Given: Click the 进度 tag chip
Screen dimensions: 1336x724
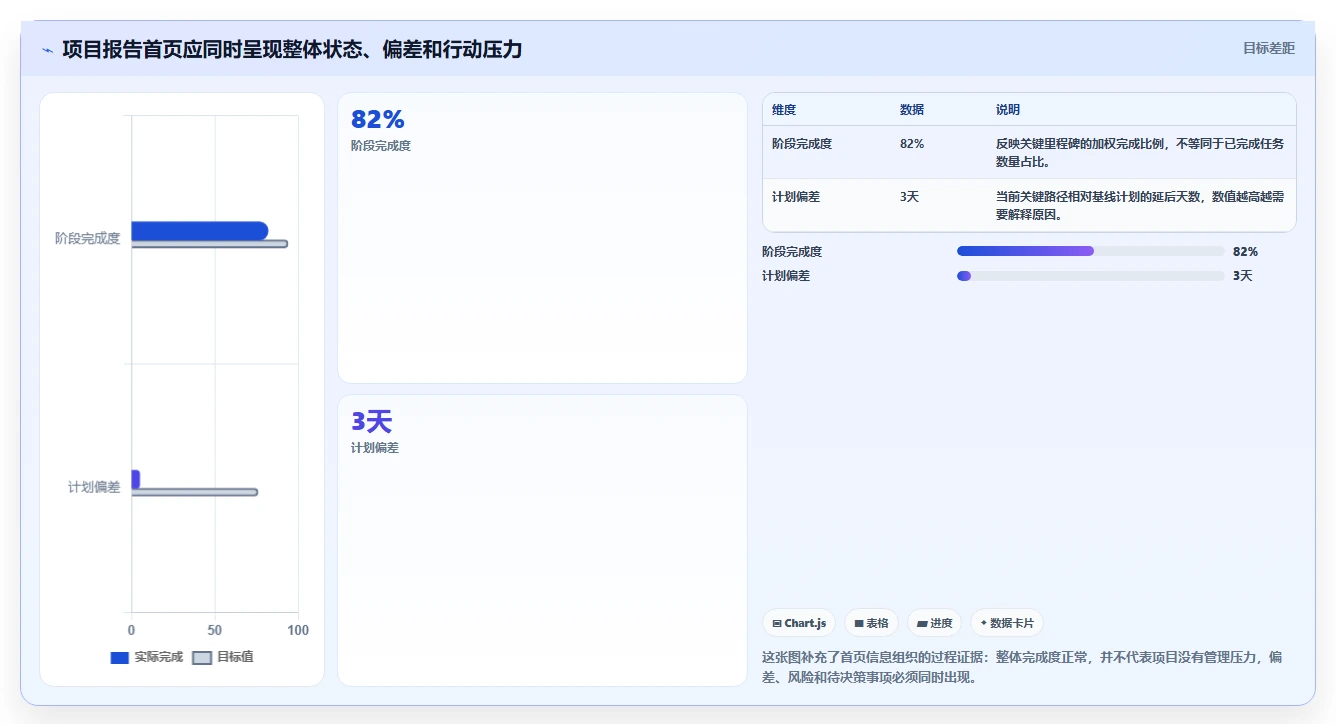Looking at the screenshot, I should click(934, 623).
